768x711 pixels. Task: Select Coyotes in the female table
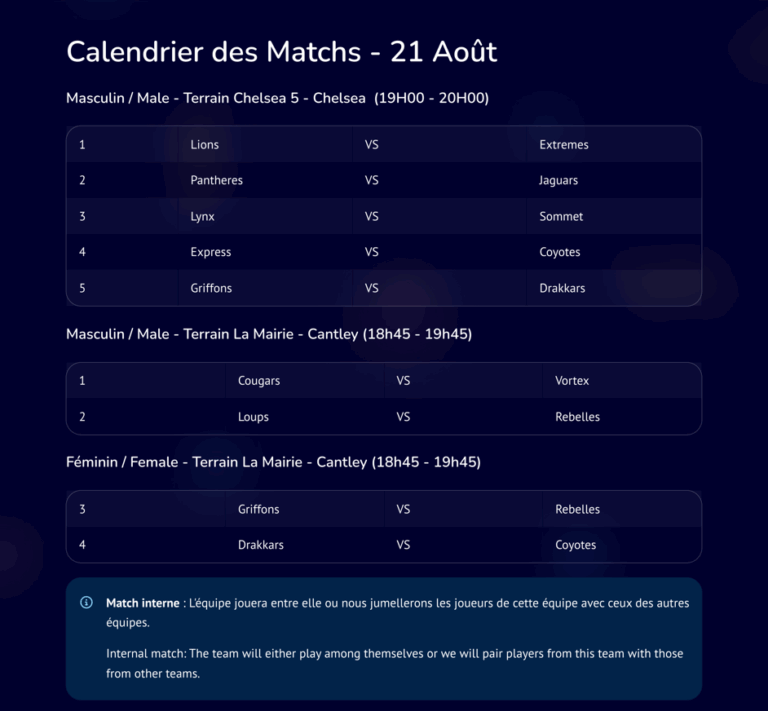576,545
